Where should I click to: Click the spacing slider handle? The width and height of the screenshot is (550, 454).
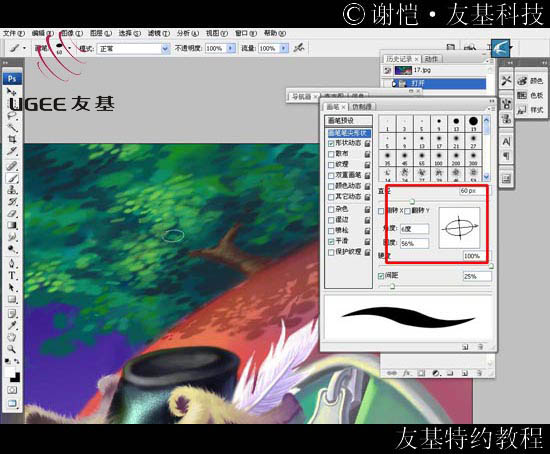[x=392, y=286]
